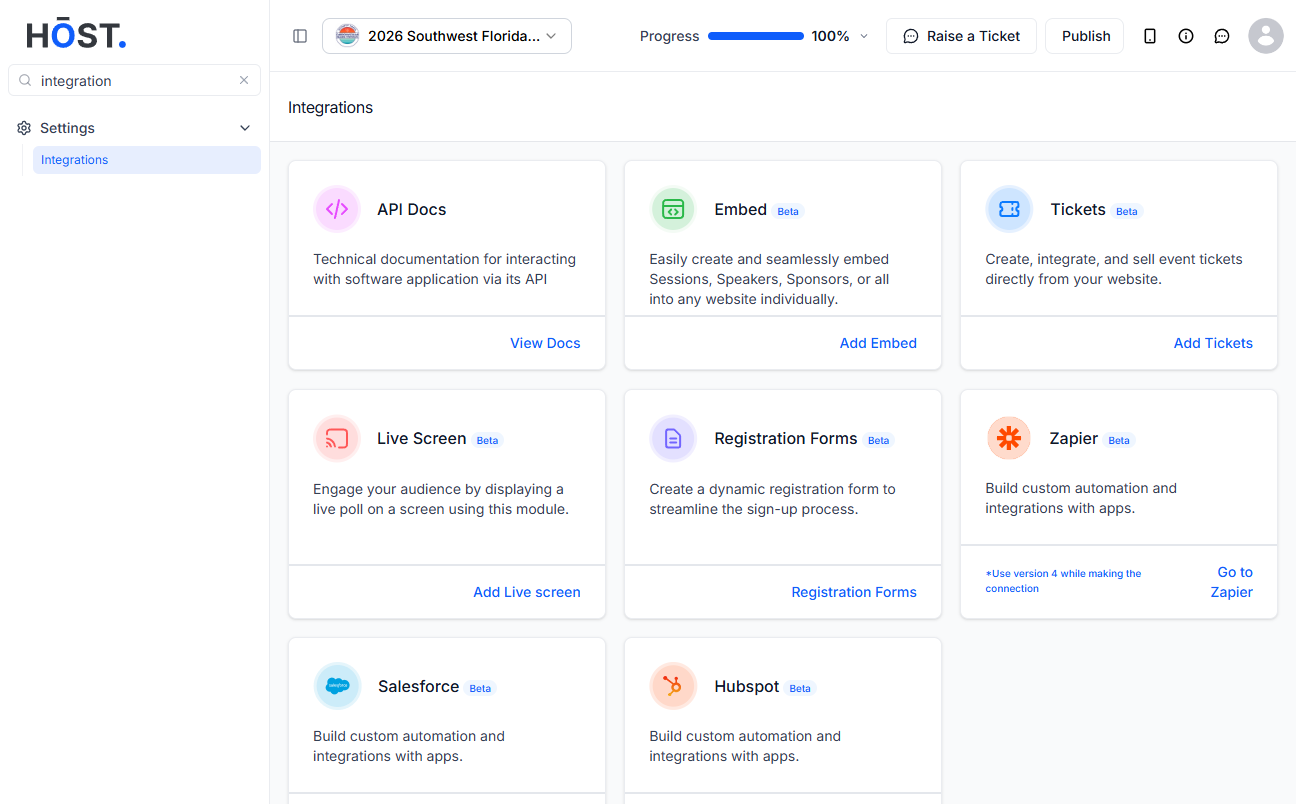Click the Beta badge beside Embed
Image resolution: width=1296 pixels, height=804 pixels.
(x=788, y=211)
